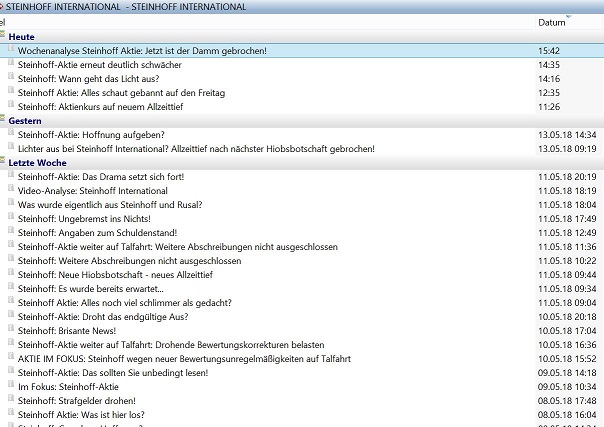This screenshot has height=427, width=604.
Task: Click the 13.05.18 09:19 date cell
Action: [x=567, y=149]
